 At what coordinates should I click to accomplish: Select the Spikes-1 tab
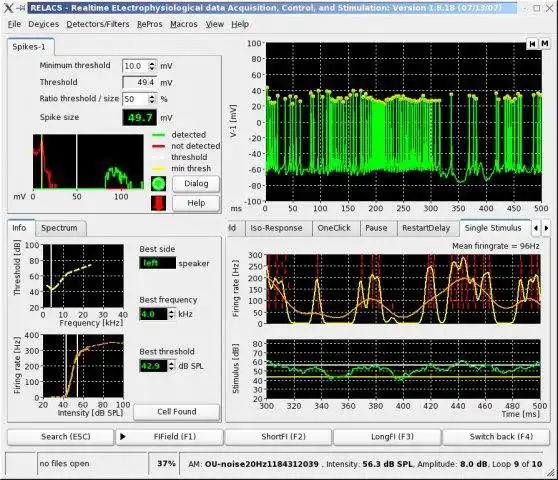tap(31, 47)
